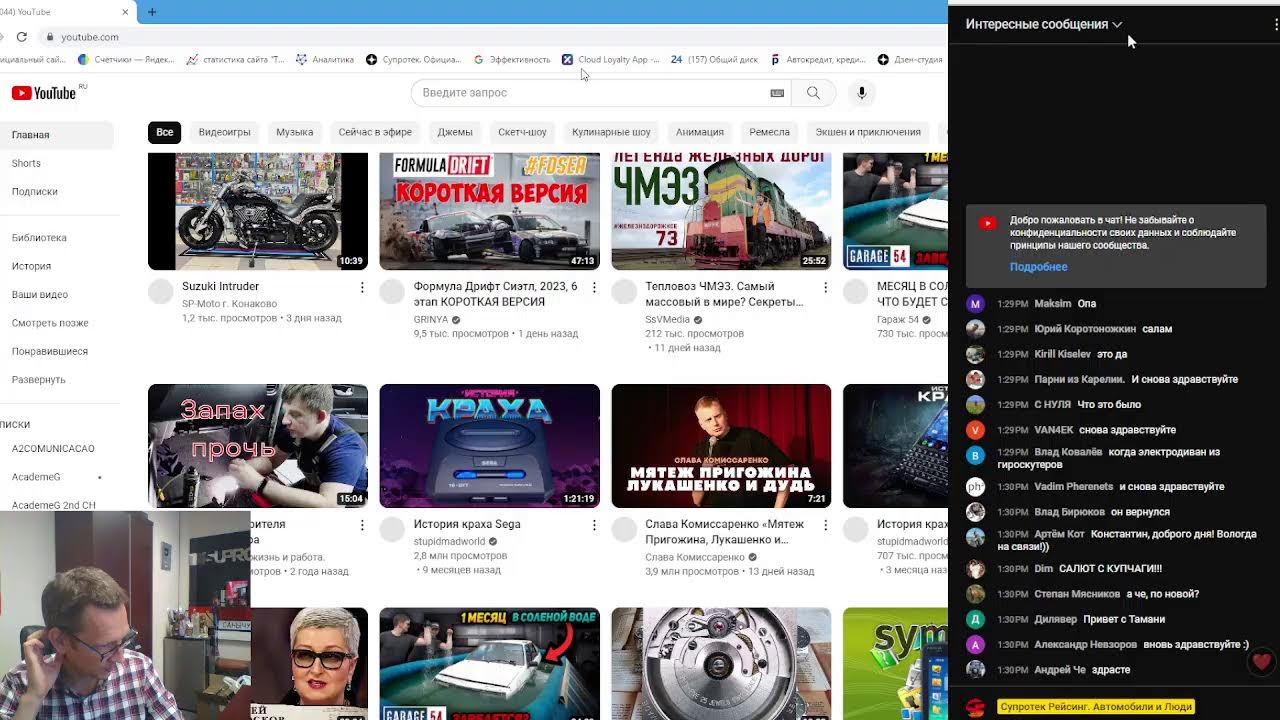Select the Джемы filter chip
The height and width of the screenshot is (720, 1280).
455,132
